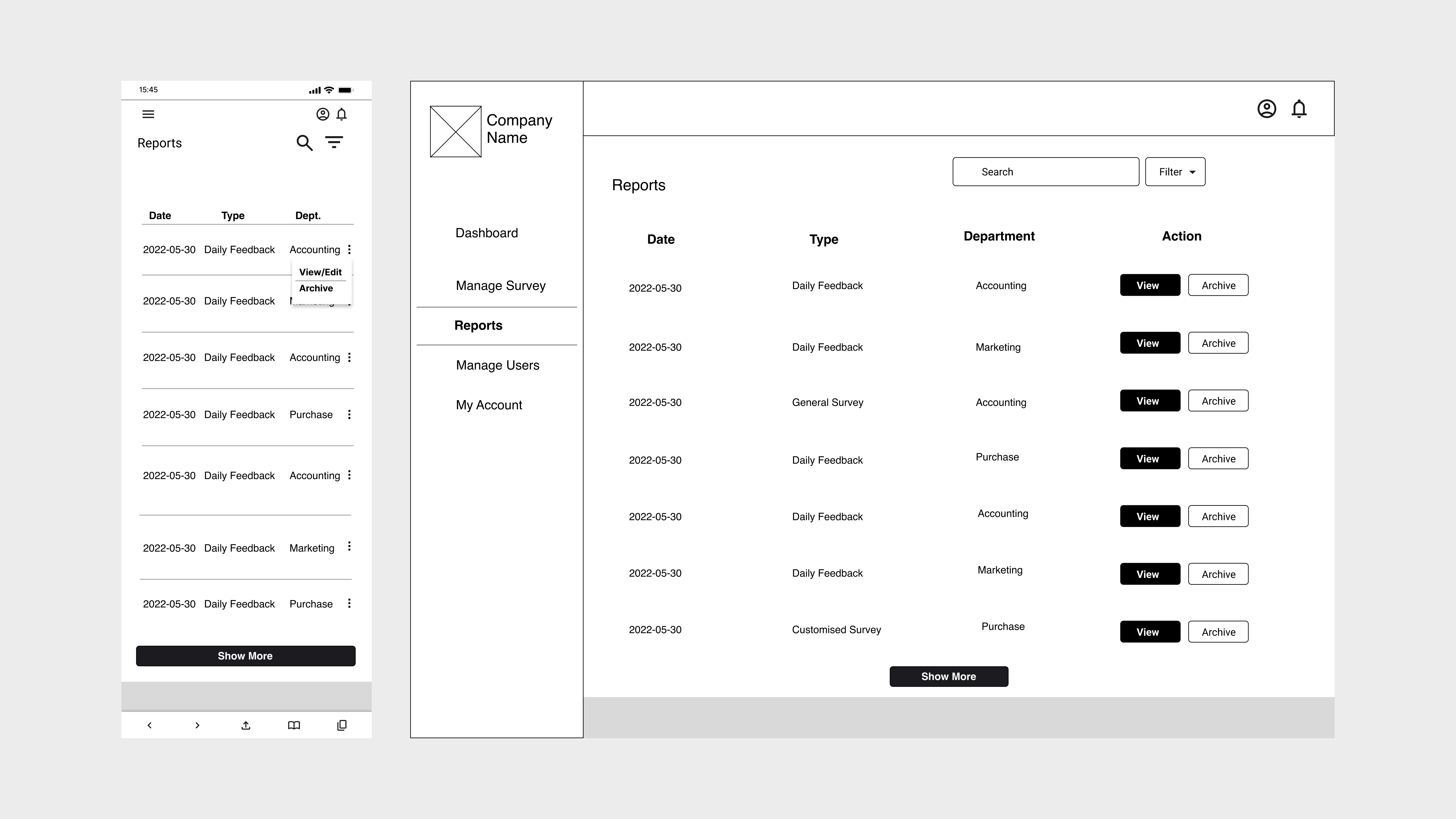Tap the mobile search magnifier icon
The height and width of the screenshot is (819, 1456).
coord(305,143)
